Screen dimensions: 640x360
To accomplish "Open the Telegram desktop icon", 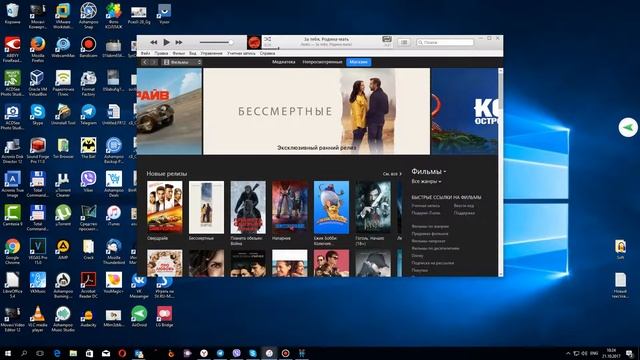I will pos(88,114).
